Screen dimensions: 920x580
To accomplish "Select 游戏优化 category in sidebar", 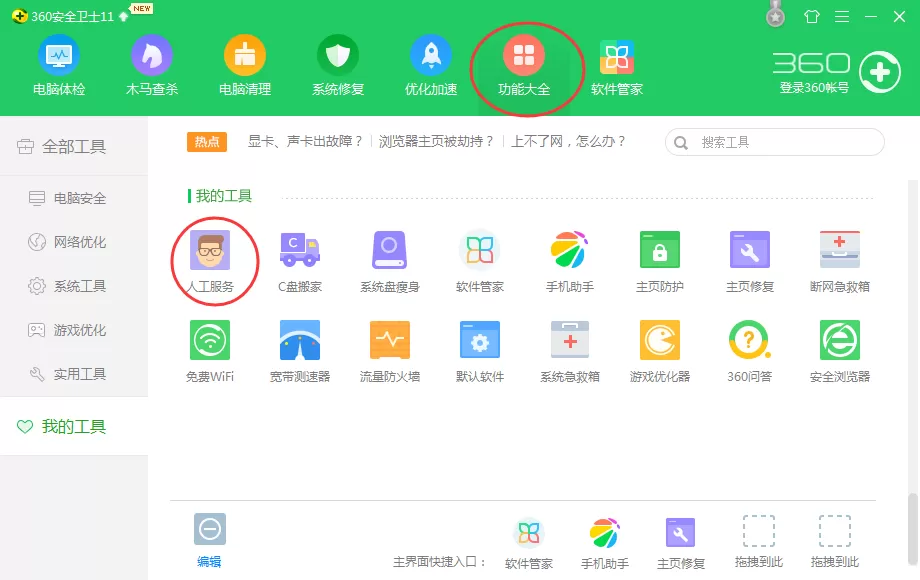I will click(74, 330).
